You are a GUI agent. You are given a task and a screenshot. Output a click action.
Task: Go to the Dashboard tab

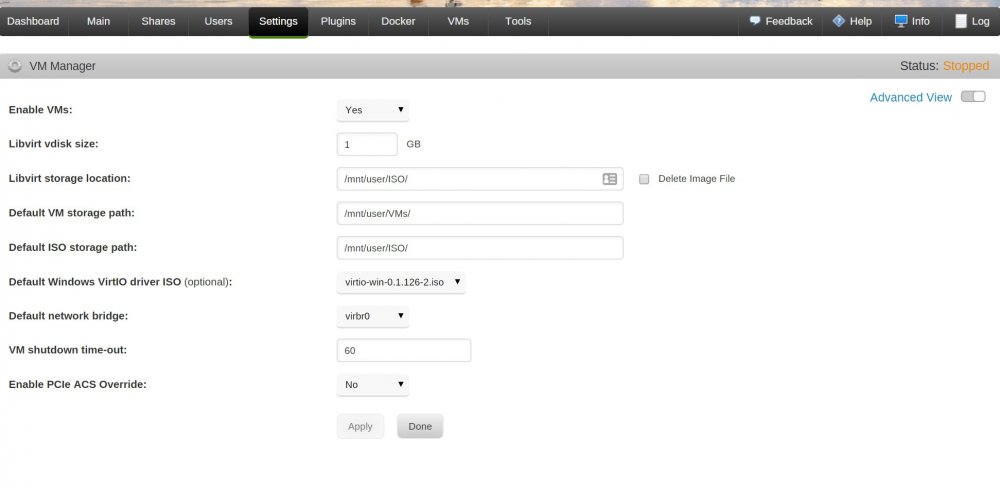[x=33, y=21]
